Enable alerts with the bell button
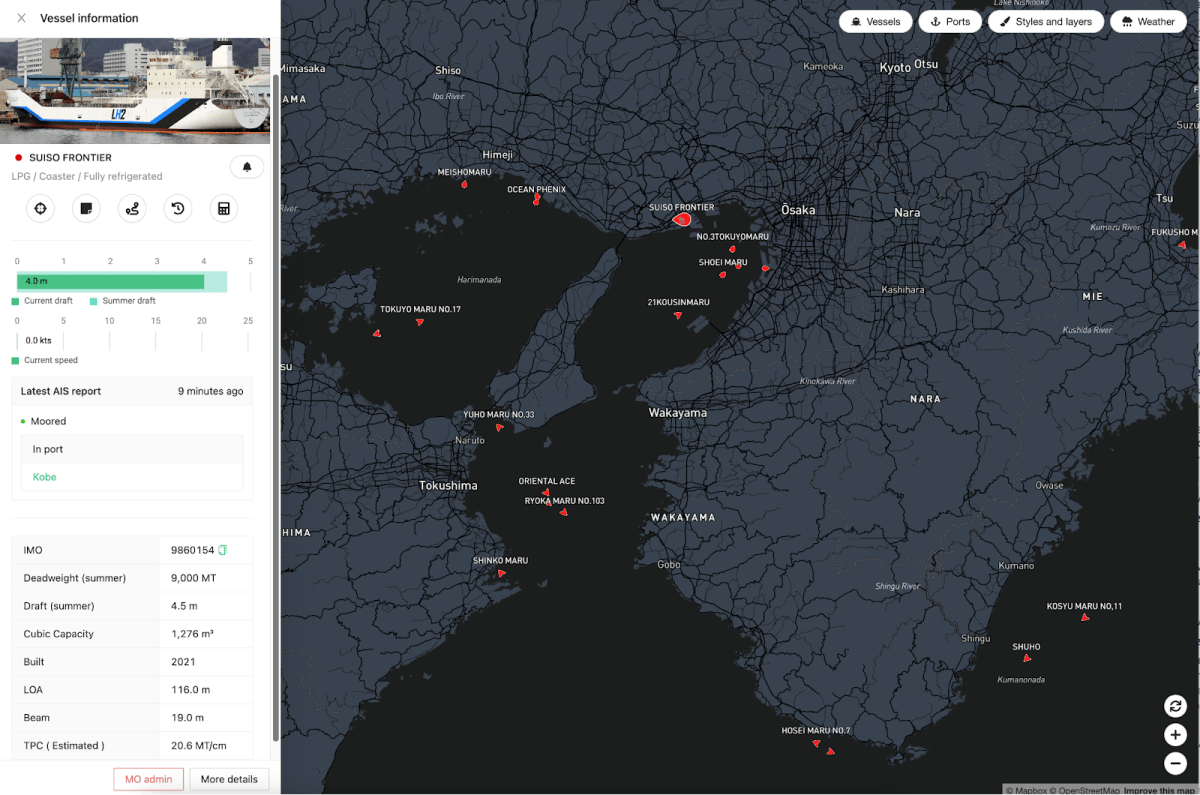1200x795 pixels. coord(247,167)
